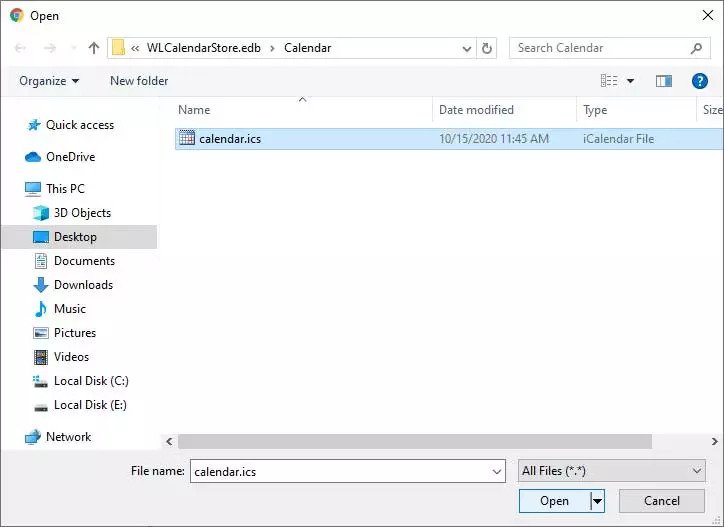This screenshot has height=527, width=724.
Task: Click the Back navigation arrow
Action: click(x=20, y=48)
